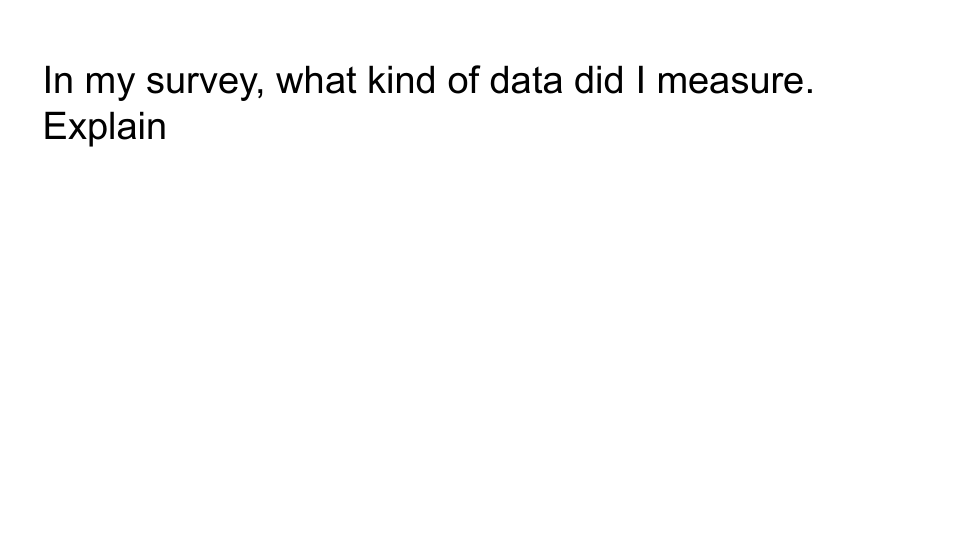
Task: Select the word "what" in the text
Action: pyautogui.click(x=316, y=82)
